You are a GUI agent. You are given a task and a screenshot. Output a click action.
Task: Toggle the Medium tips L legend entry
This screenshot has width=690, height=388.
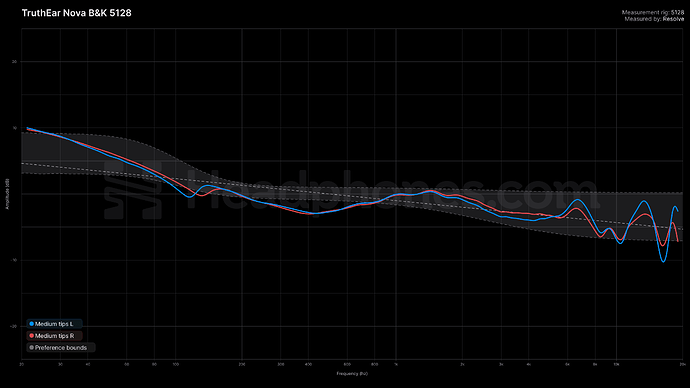pyautogui.click(x=54, y=324)
